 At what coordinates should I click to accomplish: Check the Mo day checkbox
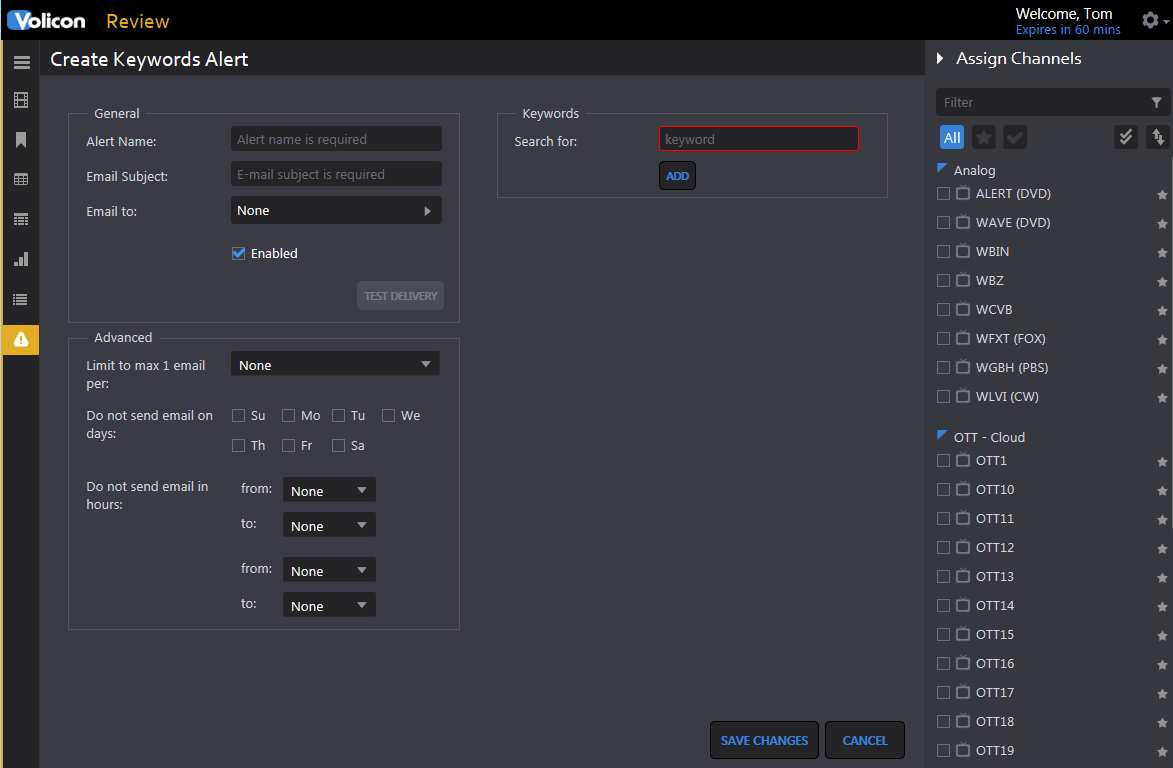coord(288,416)
